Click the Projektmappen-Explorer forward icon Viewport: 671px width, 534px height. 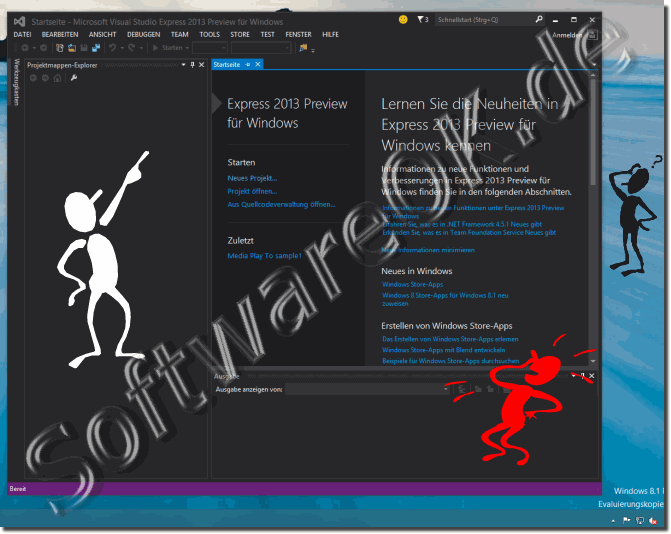click(45, 78)
